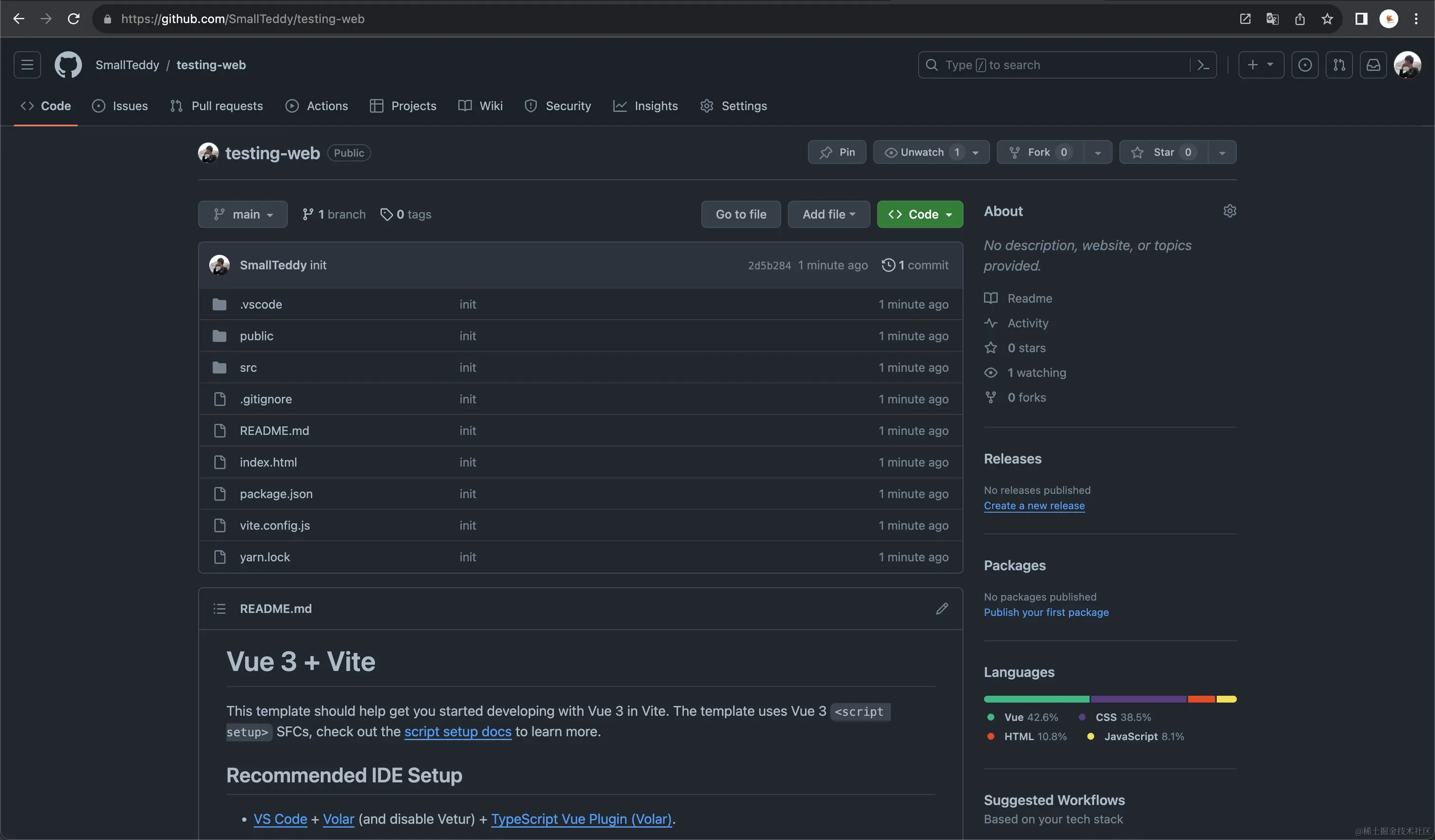Open the notifications inbox icon
This screenshot has height=840, width=1435.
coord(1373,65)
